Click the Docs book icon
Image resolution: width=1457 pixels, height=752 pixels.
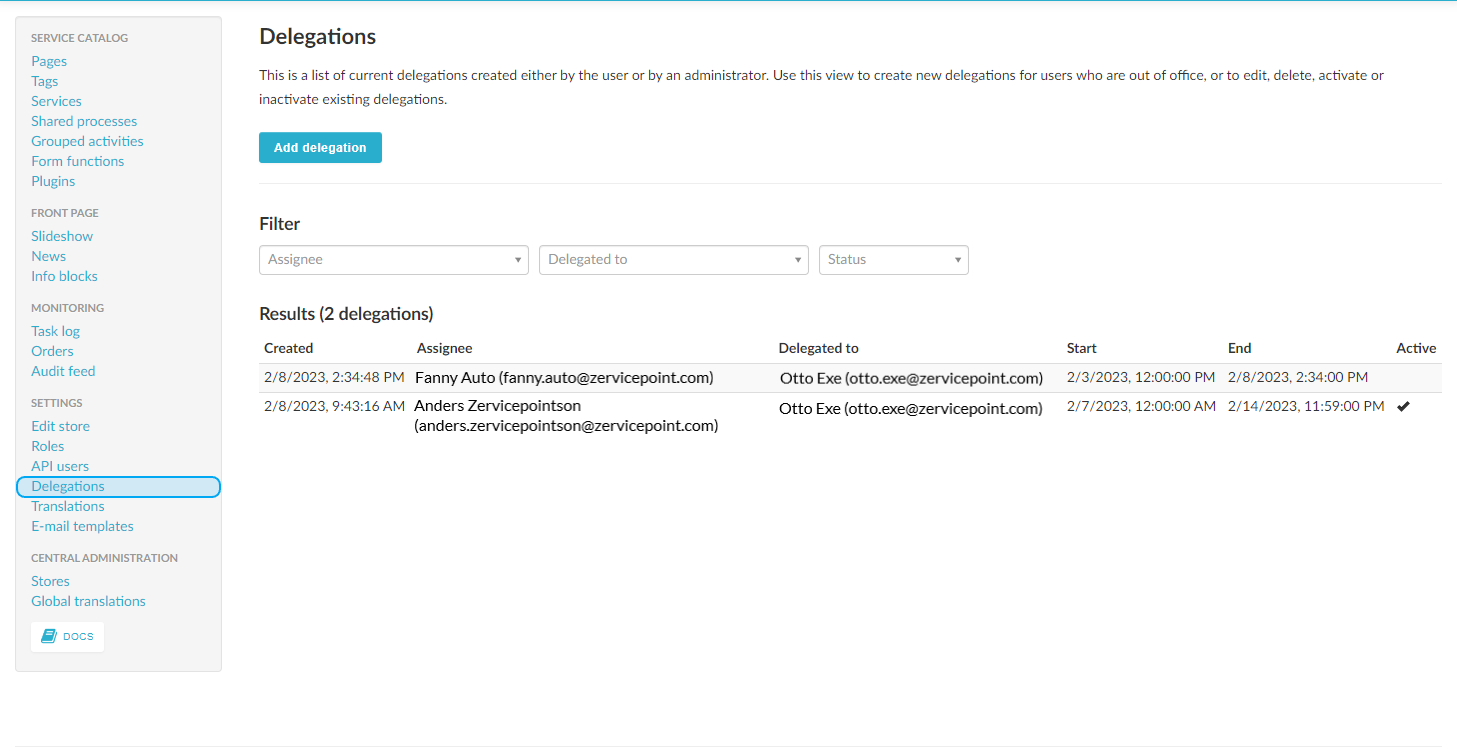point(49,636)
